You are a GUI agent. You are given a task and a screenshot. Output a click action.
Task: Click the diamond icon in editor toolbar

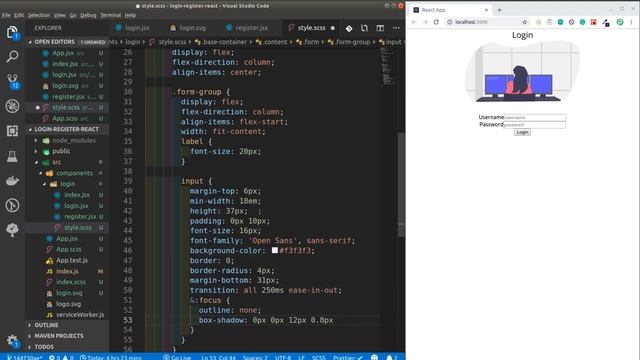pyautogui.click(x=349, y=28)
